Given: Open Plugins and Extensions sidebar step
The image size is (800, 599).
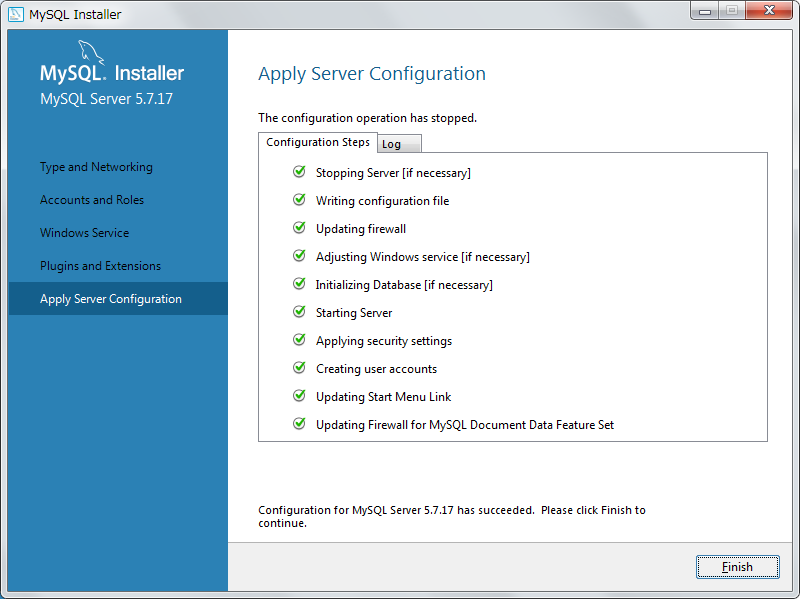Looking at the screenshot, I should [x=100, y=266].
